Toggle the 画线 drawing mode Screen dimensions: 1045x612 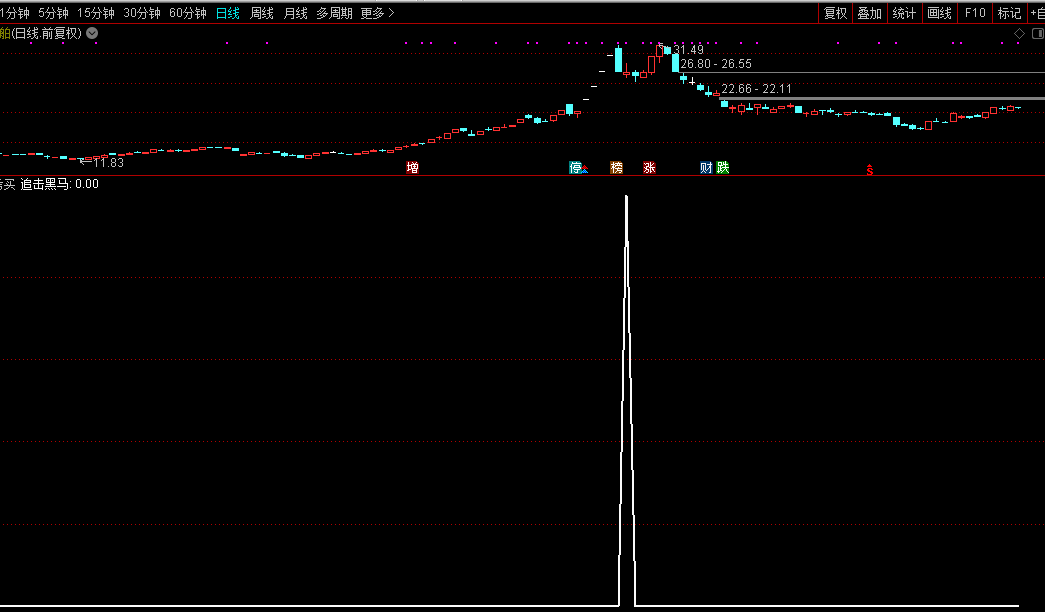(x=939, y=13)
